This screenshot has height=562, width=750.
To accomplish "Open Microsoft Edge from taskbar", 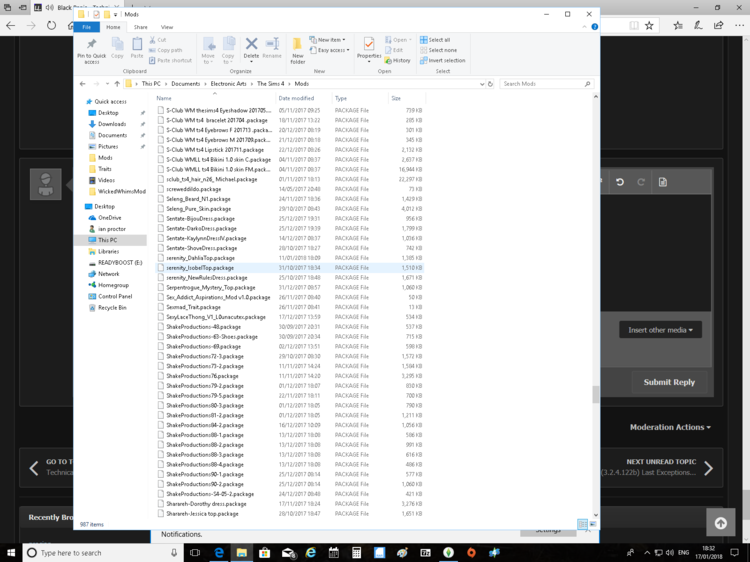I will coord(219,553).
